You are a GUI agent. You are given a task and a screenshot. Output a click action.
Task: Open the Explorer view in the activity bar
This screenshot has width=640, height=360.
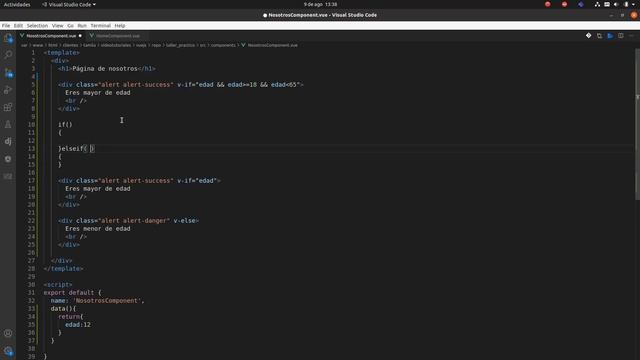pos(8,38)
